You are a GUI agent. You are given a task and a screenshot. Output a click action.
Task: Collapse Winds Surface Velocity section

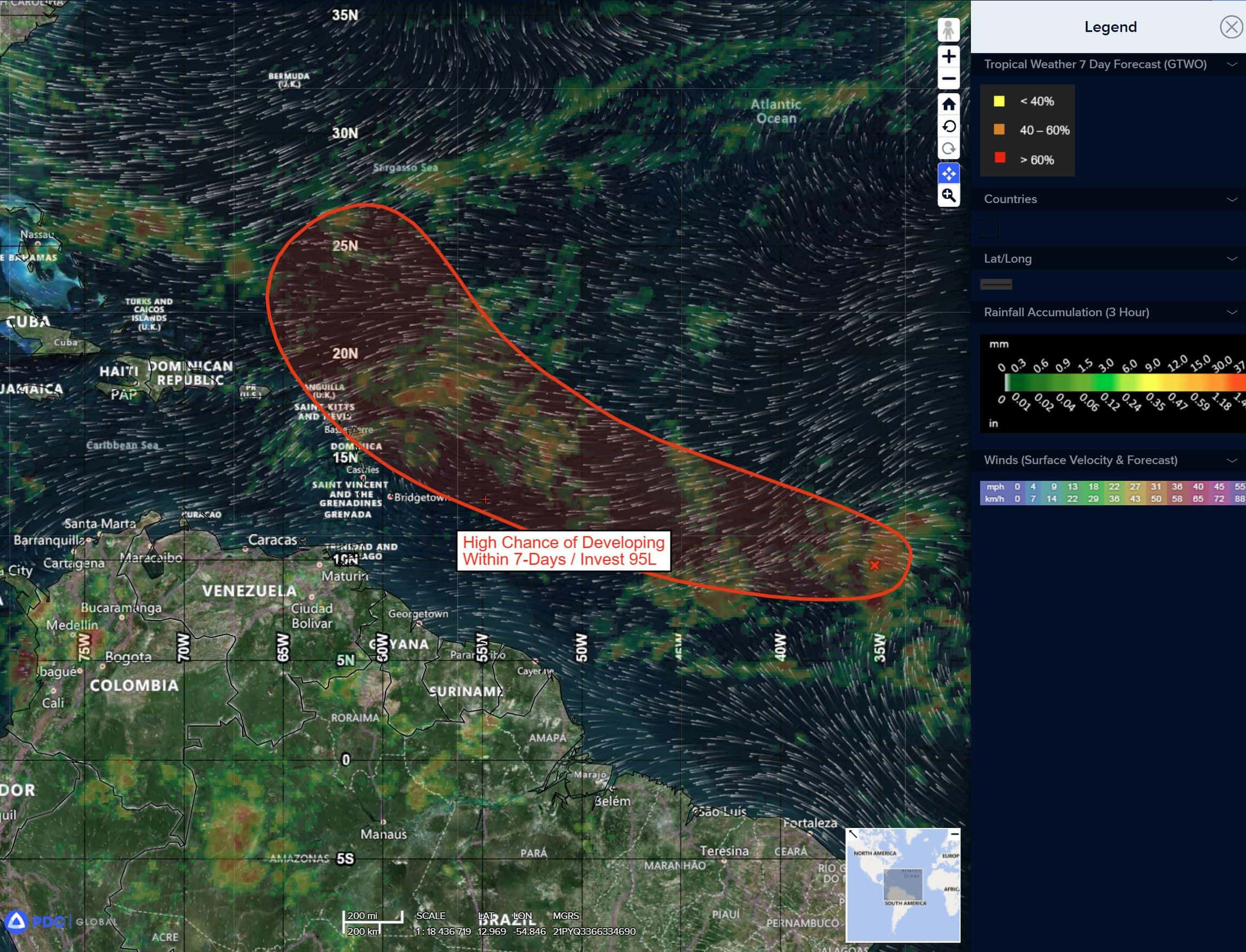(x=1231, y=461)
